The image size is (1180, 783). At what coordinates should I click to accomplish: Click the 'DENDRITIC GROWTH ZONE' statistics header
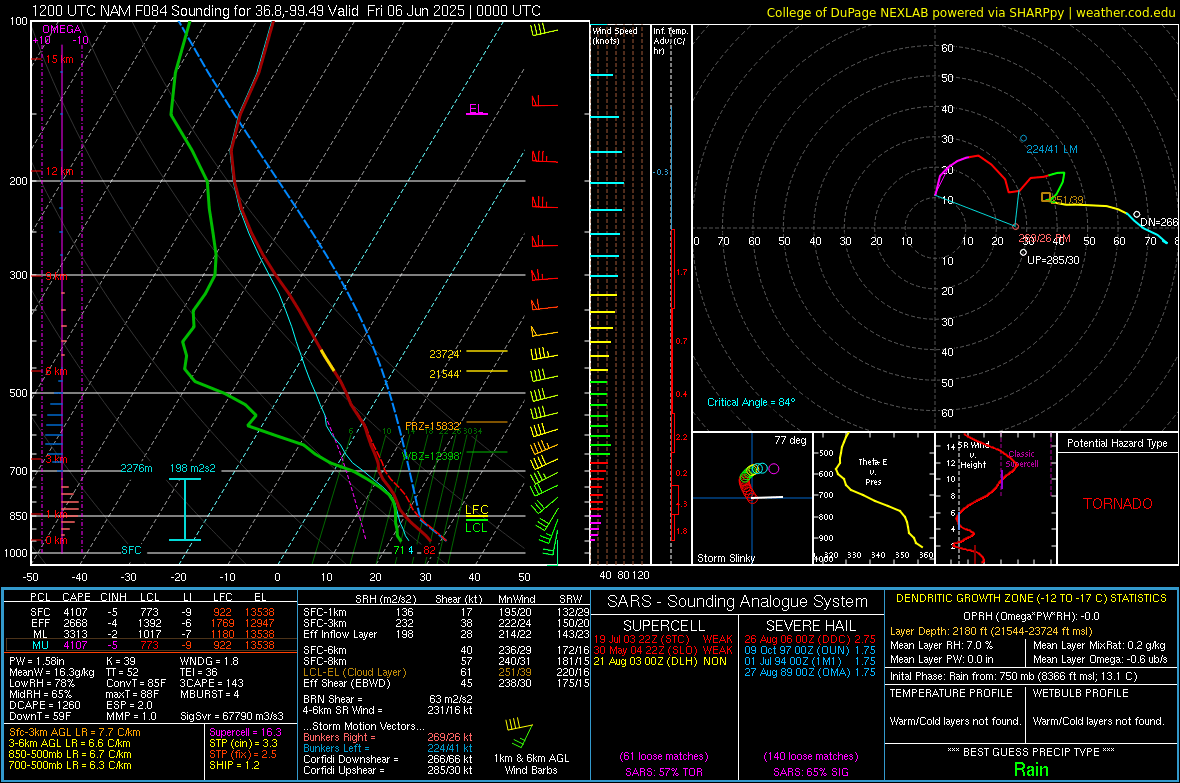pyautogui.click(x=1031, y=598)
